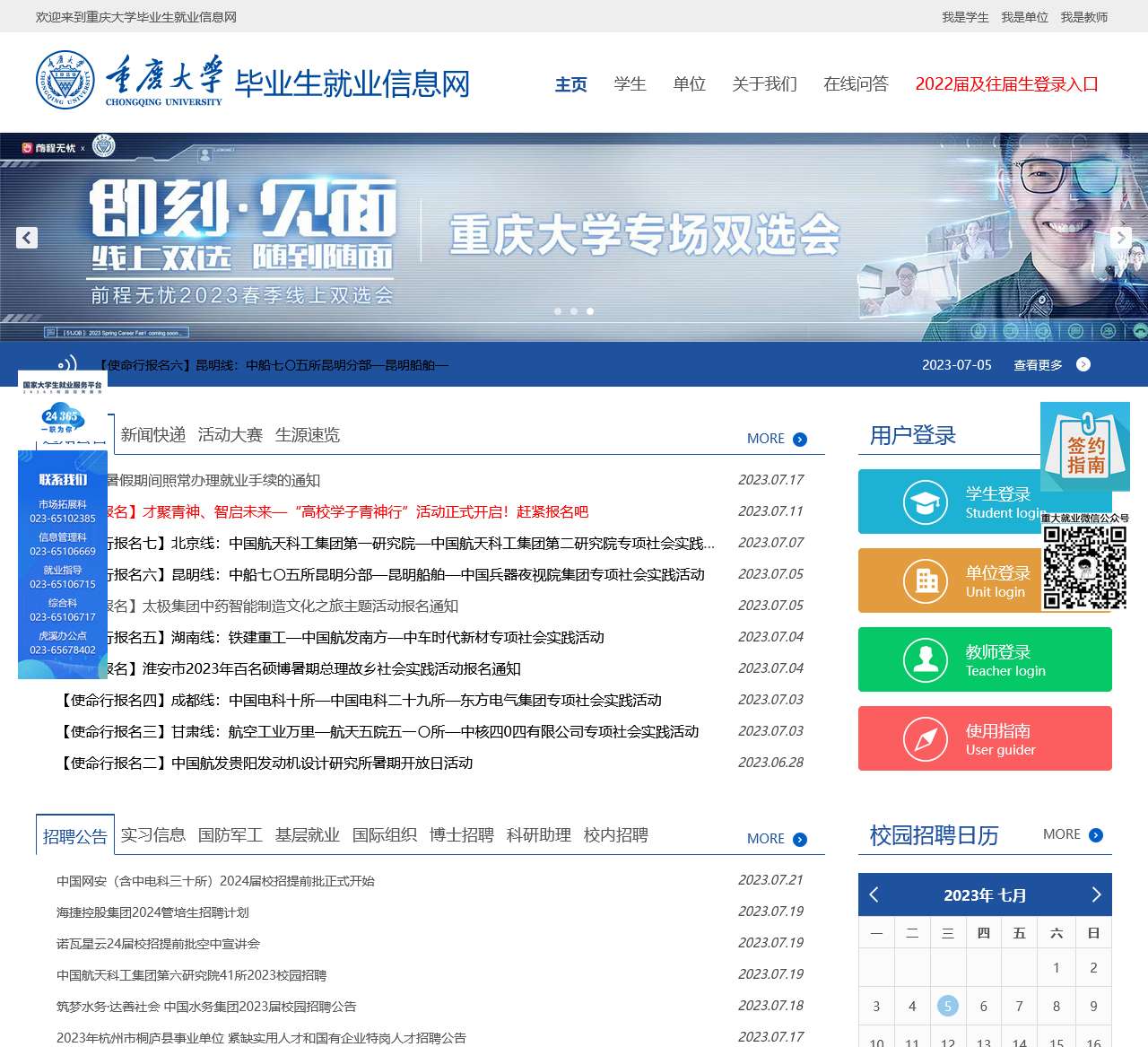Open the 学生 navigation item

631,84
